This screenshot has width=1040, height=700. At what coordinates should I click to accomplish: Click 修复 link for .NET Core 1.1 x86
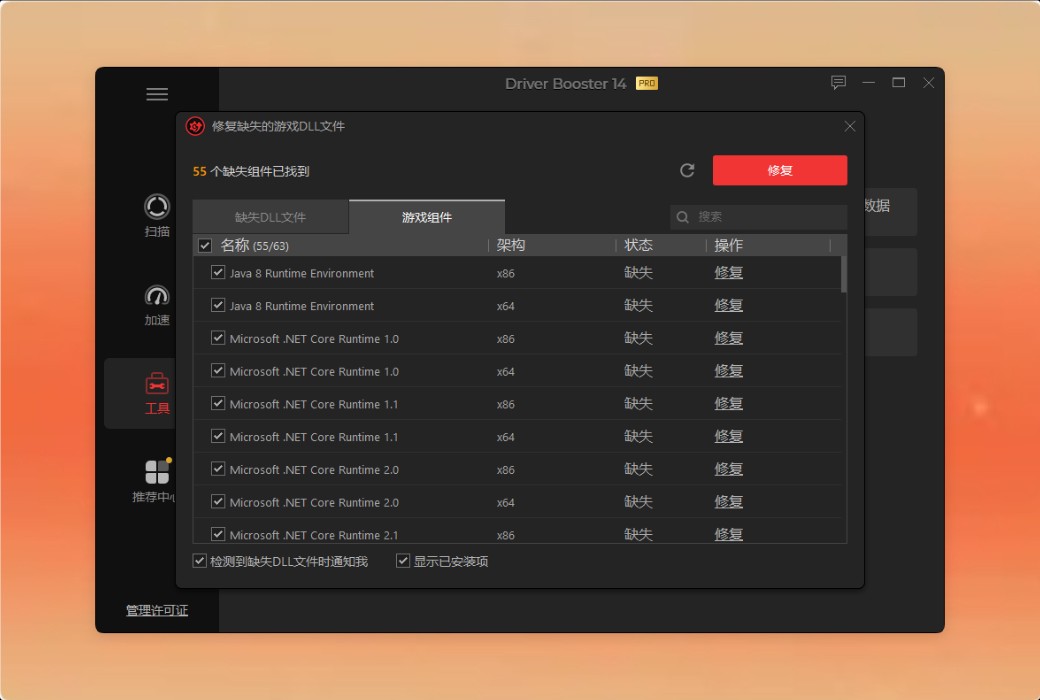point(728,403)
